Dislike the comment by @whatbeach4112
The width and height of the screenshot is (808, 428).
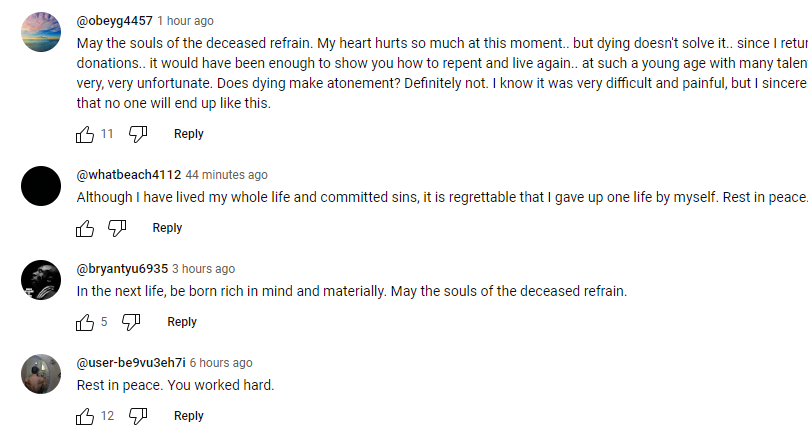117,228
